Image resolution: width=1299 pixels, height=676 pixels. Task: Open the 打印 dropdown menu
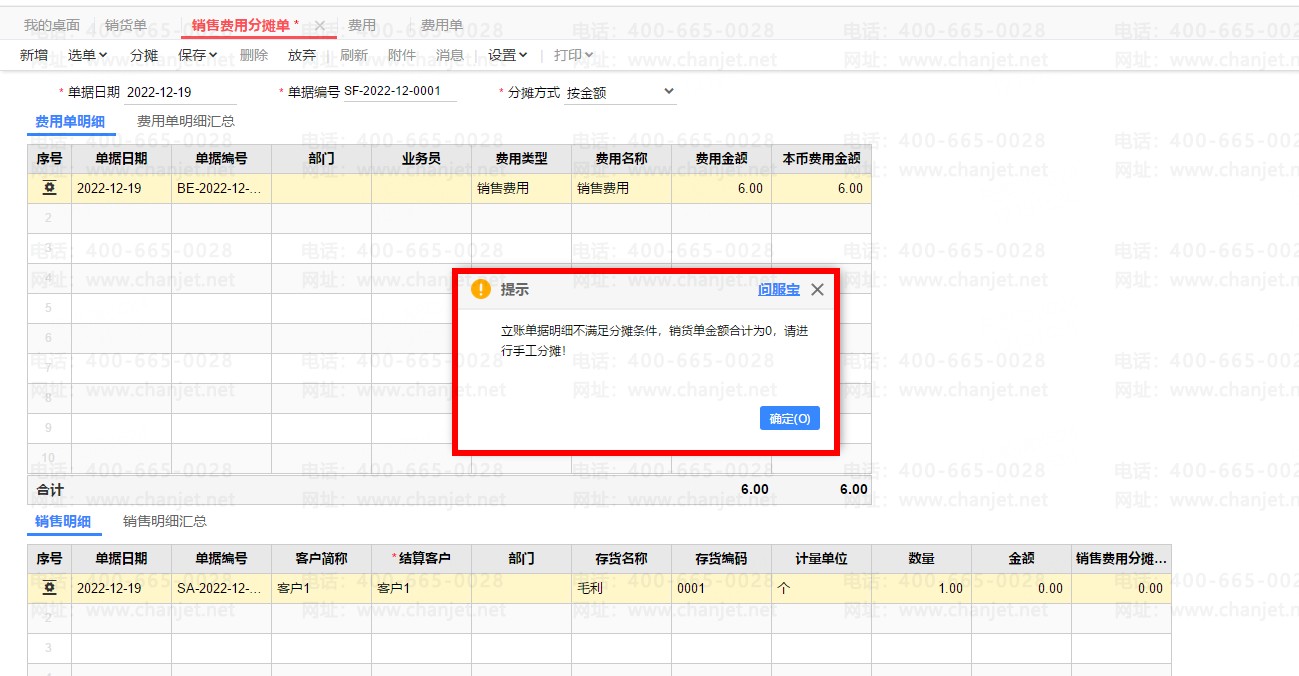(x=573, y=55)
